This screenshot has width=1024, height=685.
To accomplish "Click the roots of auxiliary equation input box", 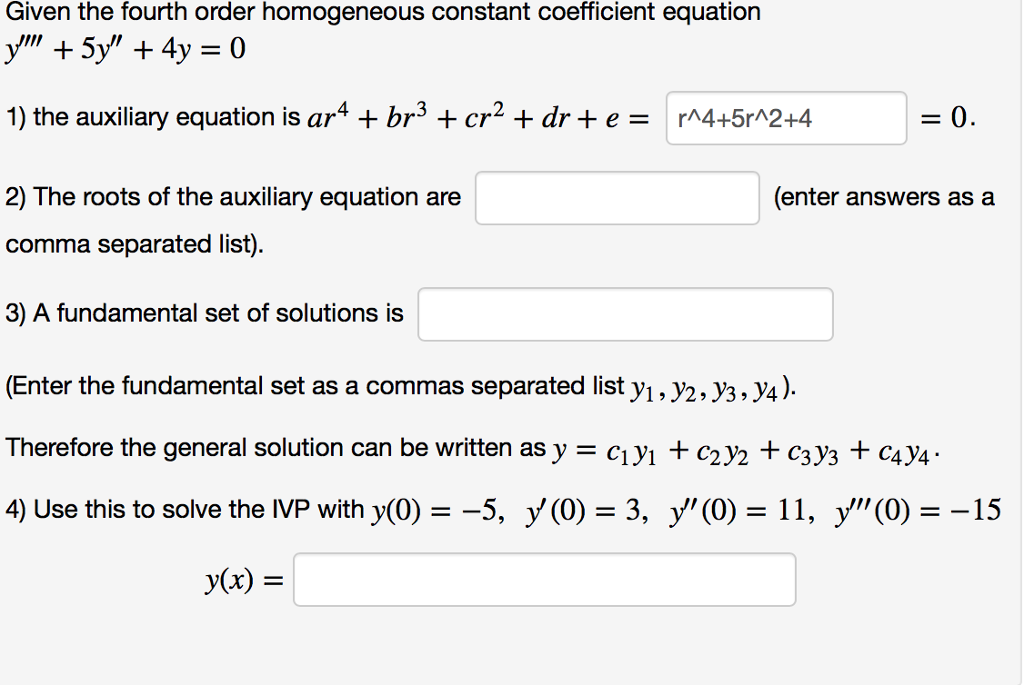I will tap(616, 198).
